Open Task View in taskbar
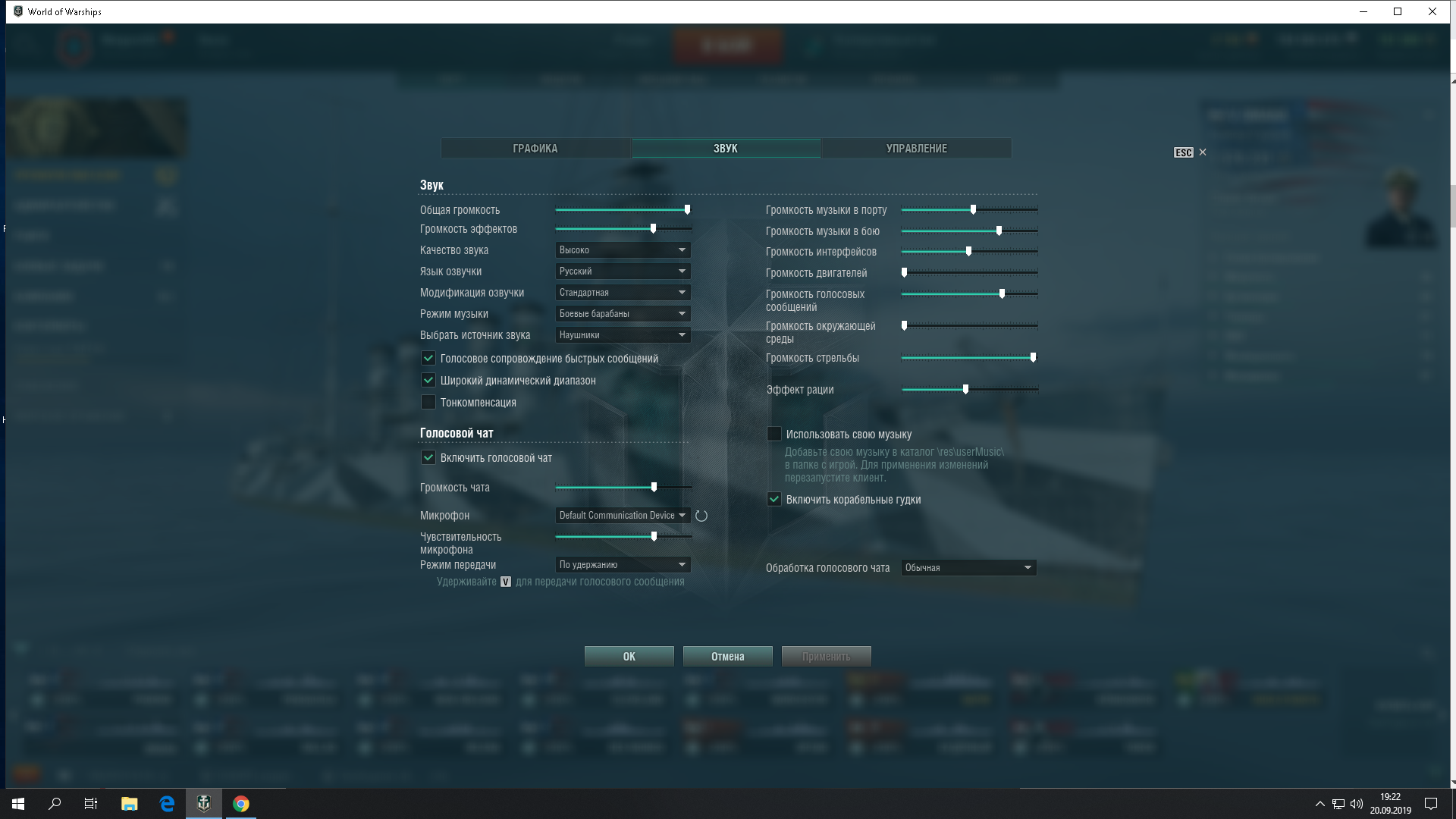The height and width of the screenshot is (819, 1456). coord(91,804)
